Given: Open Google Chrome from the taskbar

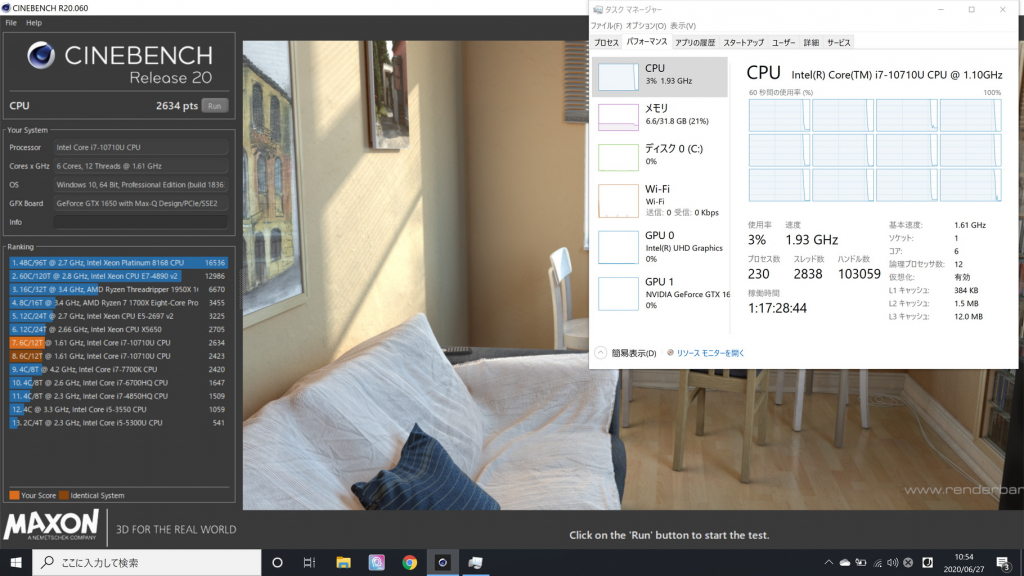Looking at the screenshot, I should [x=409, y=562].
